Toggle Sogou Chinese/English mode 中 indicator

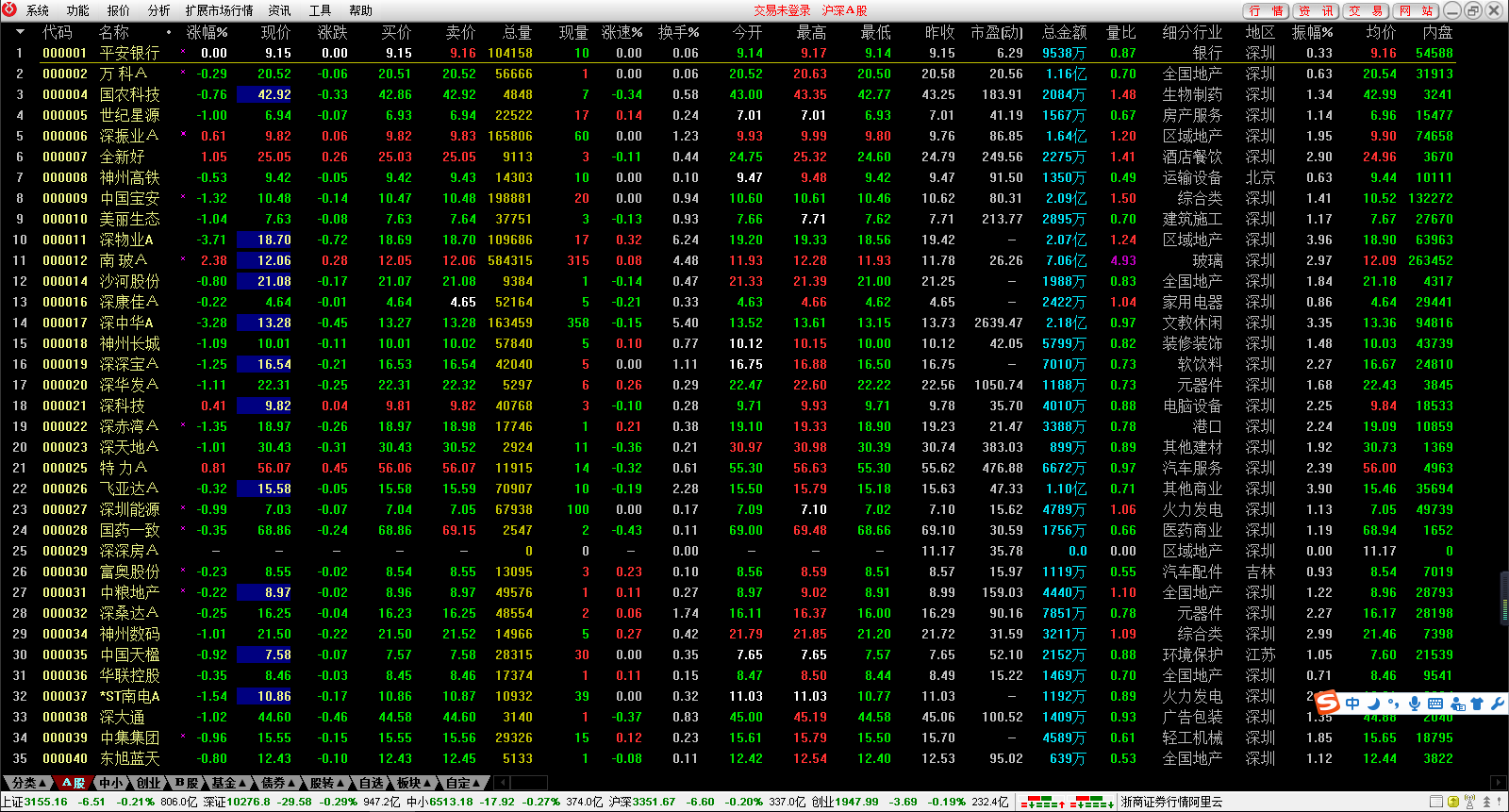pyautogui.click(x=1352, y=704)
